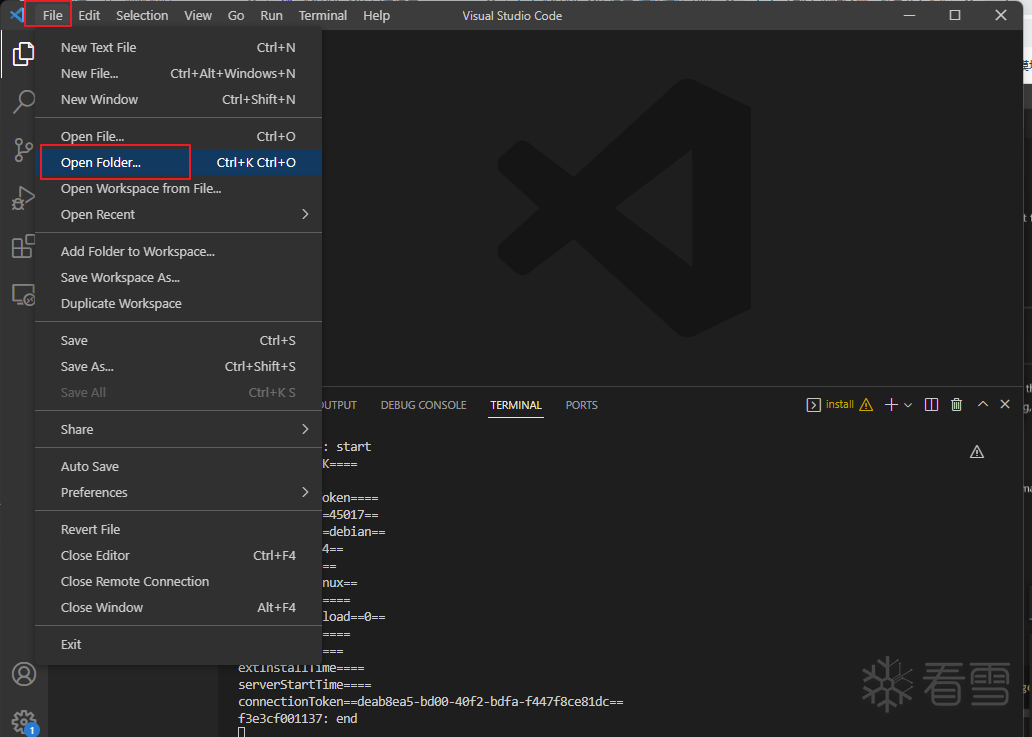Open the File menu
1032x737 pixels.
coord(53,15)
